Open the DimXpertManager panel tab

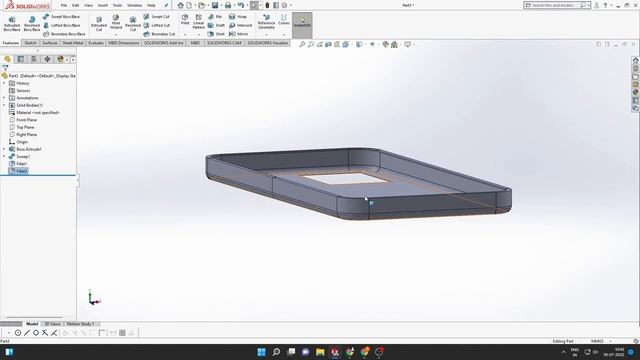[47, 59]
